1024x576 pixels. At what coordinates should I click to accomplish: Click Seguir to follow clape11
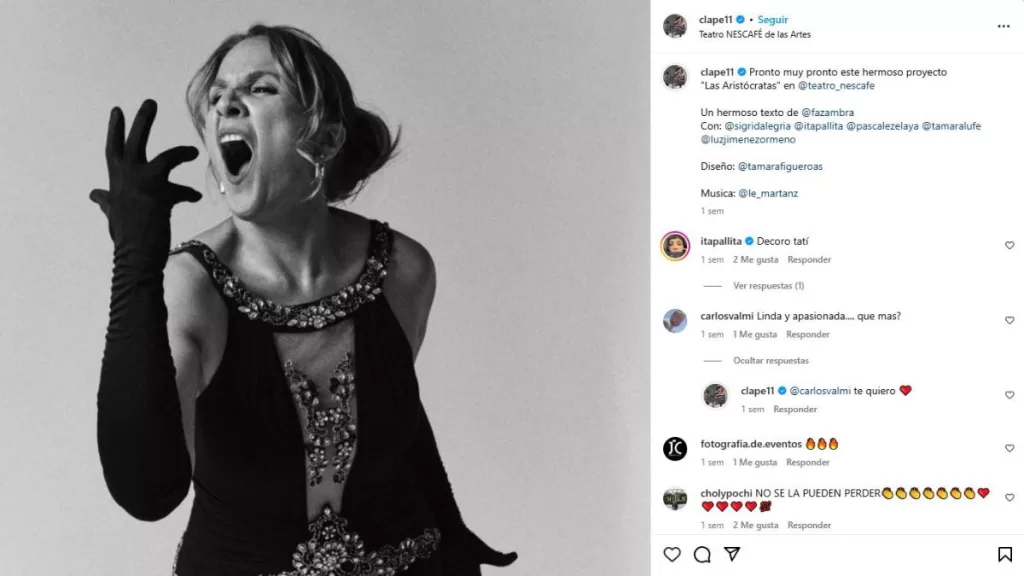[x=773, y=20]
